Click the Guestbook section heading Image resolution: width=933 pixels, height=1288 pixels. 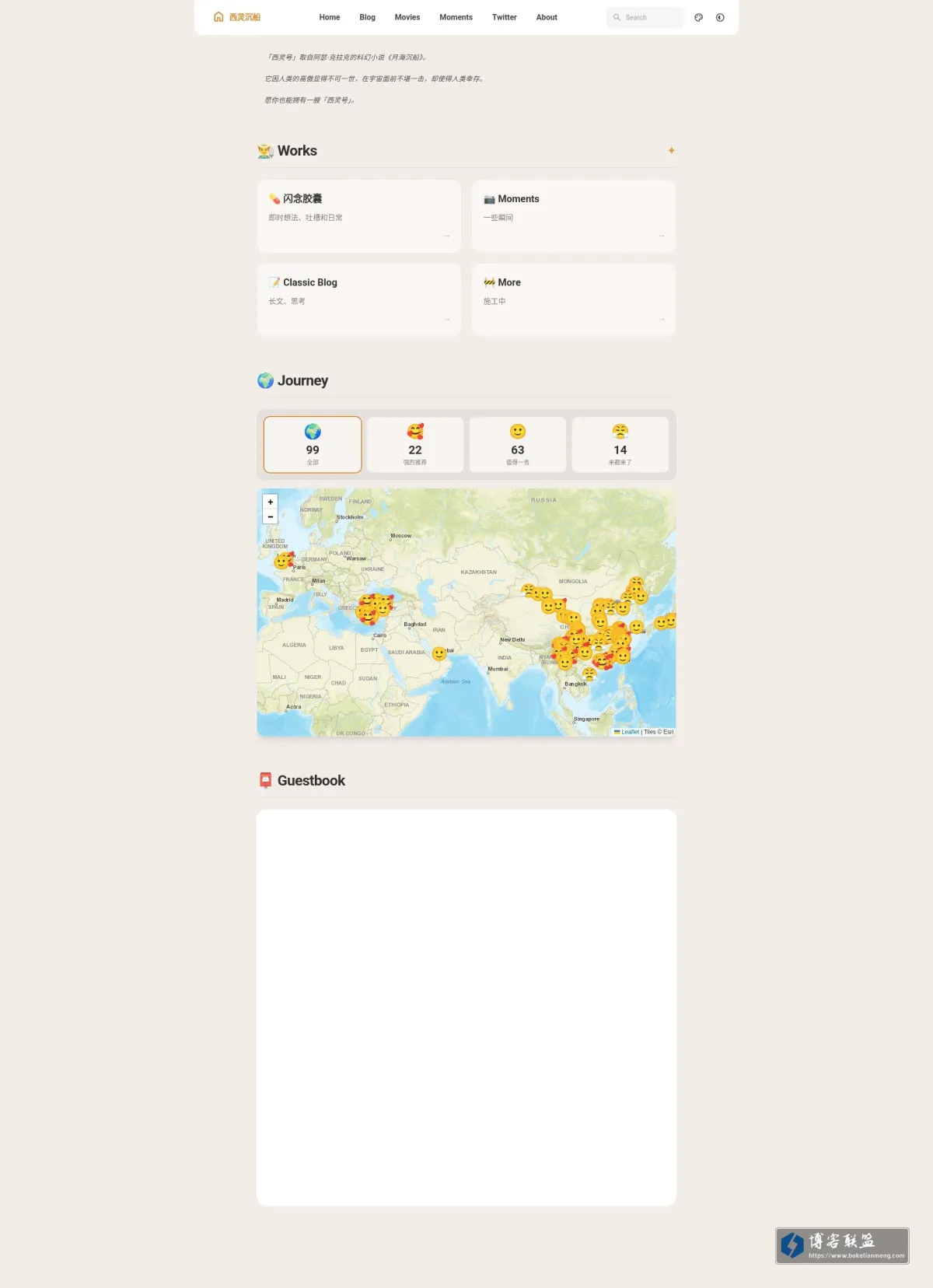(x=302, y=780)
